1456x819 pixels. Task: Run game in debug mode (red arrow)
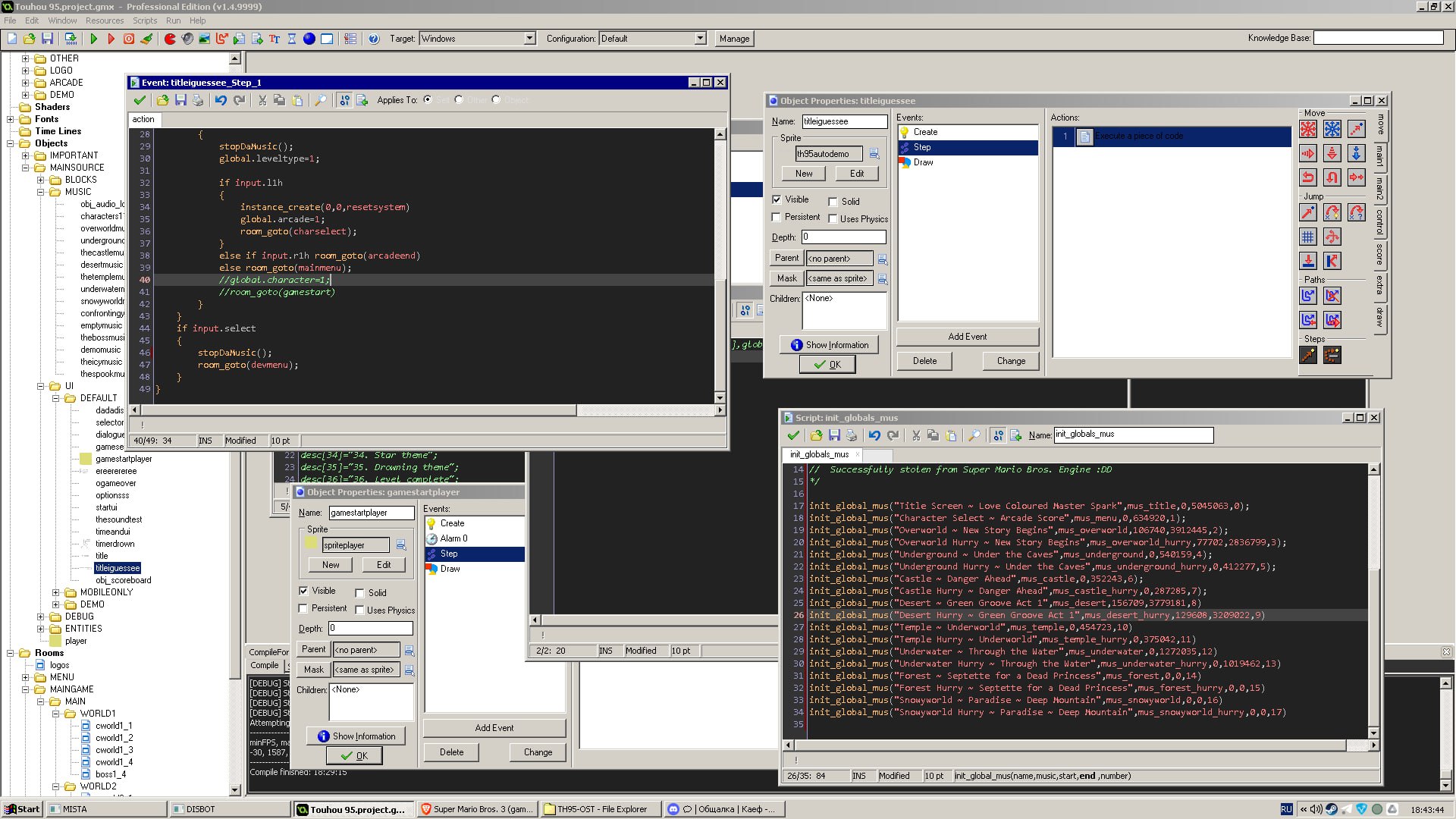111,39
